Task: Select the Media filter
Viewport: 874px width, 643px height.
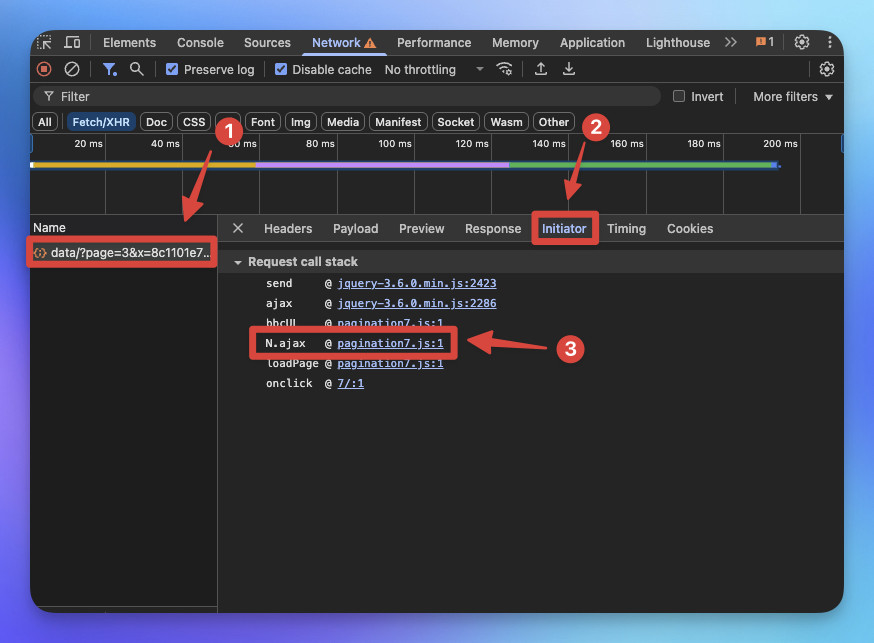Action: [x=343, y=122]
